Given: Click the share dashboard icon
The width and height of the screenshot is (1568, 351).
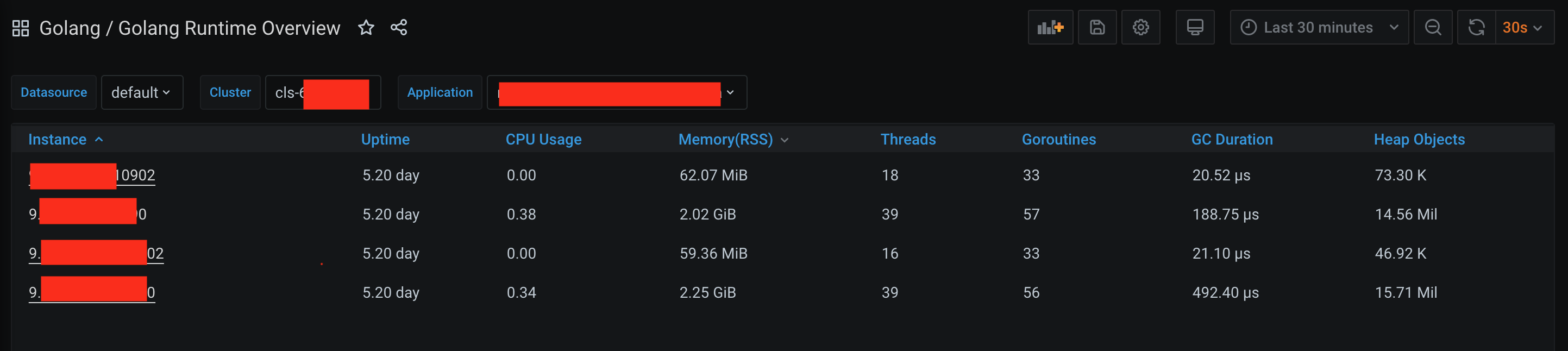Looking at the screenshot, I should (x=399, y=27).
